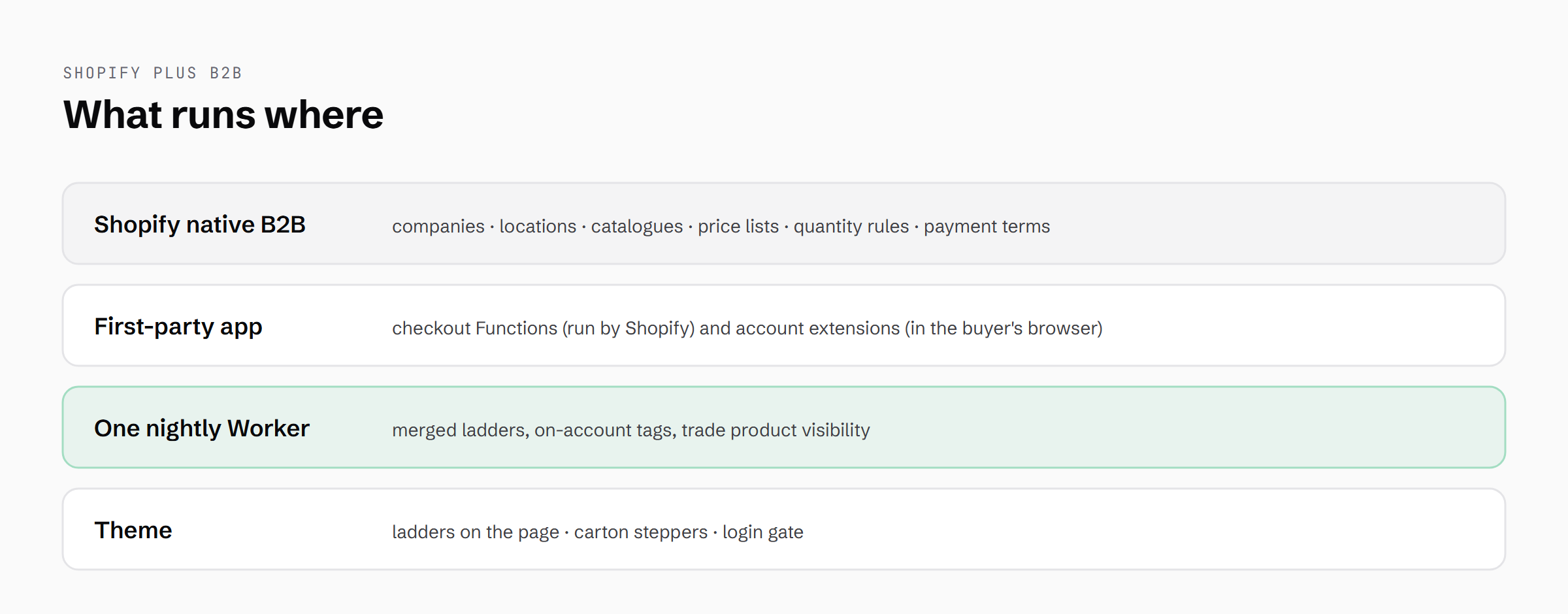Click the checkout Functions and account extensions description
Viewport: 1568px width, 614px height.
747,328
